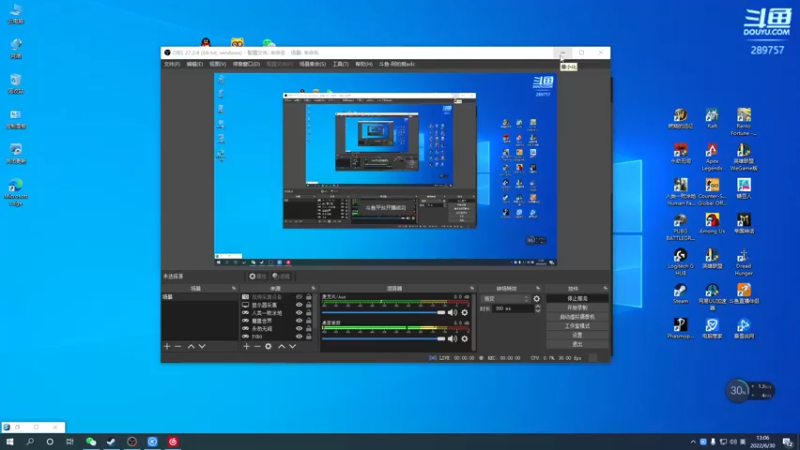Toggle the lock on the 人类一败涂地 source

point(309,313)
